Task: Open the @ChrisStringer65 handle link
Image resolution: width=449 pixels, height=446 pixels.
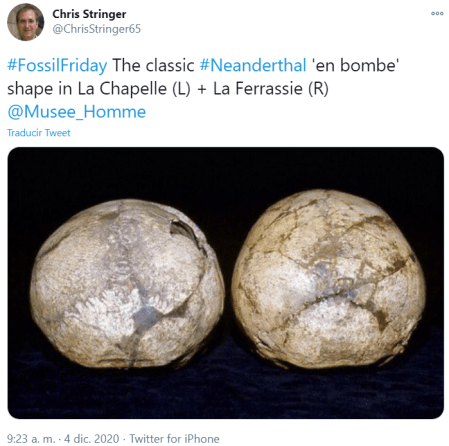Action: [97, 29]
